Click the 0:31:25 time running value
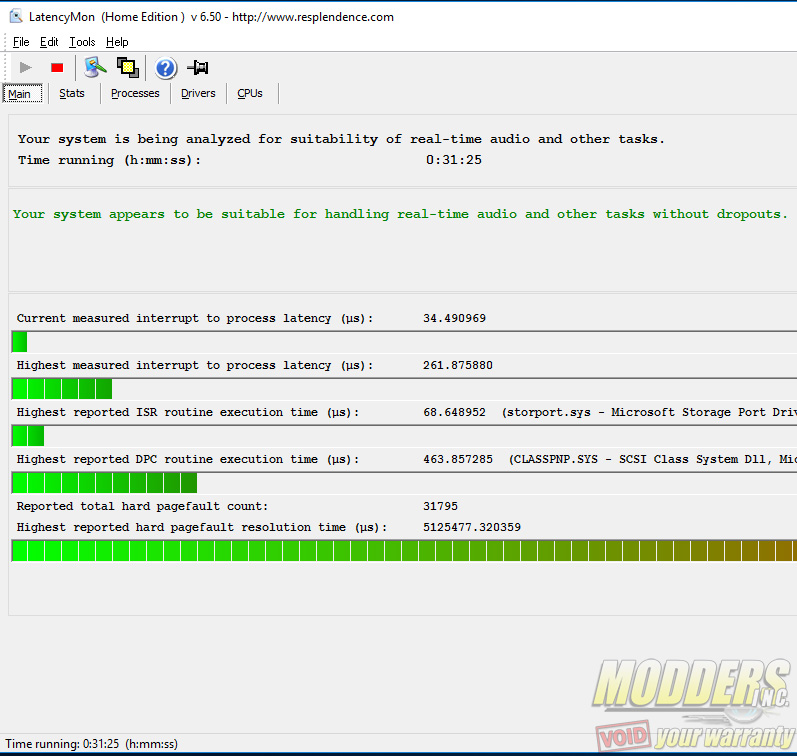Screen dimensions: 797x756 pos(453,160)
